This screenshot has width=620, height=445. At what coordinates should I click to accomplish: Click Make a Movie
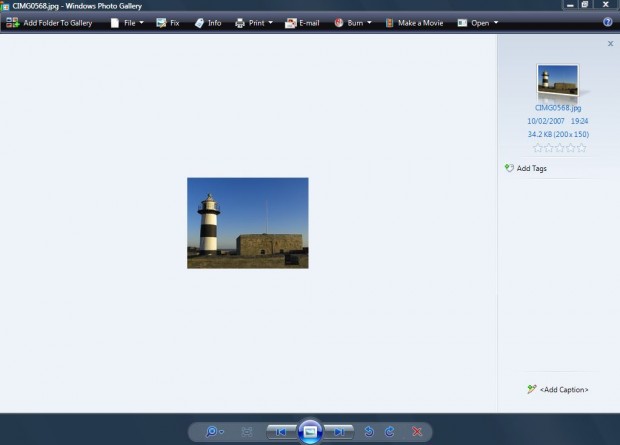414,23
